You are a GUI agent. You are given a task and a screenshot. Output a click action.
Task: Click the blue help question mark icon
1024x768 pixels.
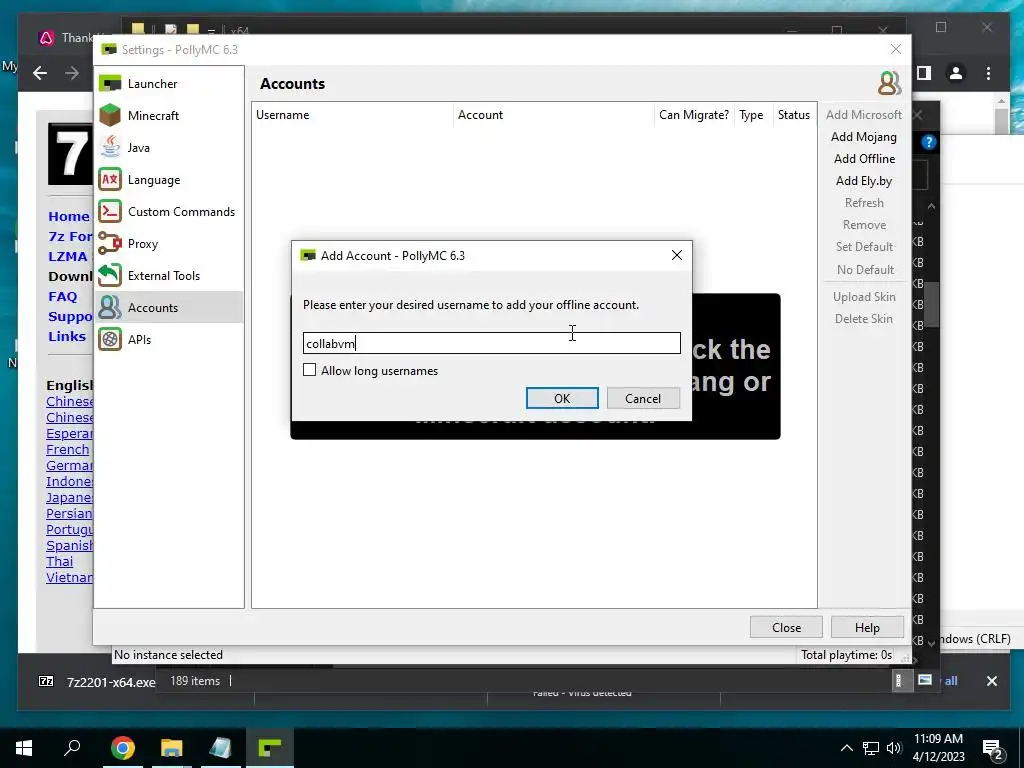[929, 142]
